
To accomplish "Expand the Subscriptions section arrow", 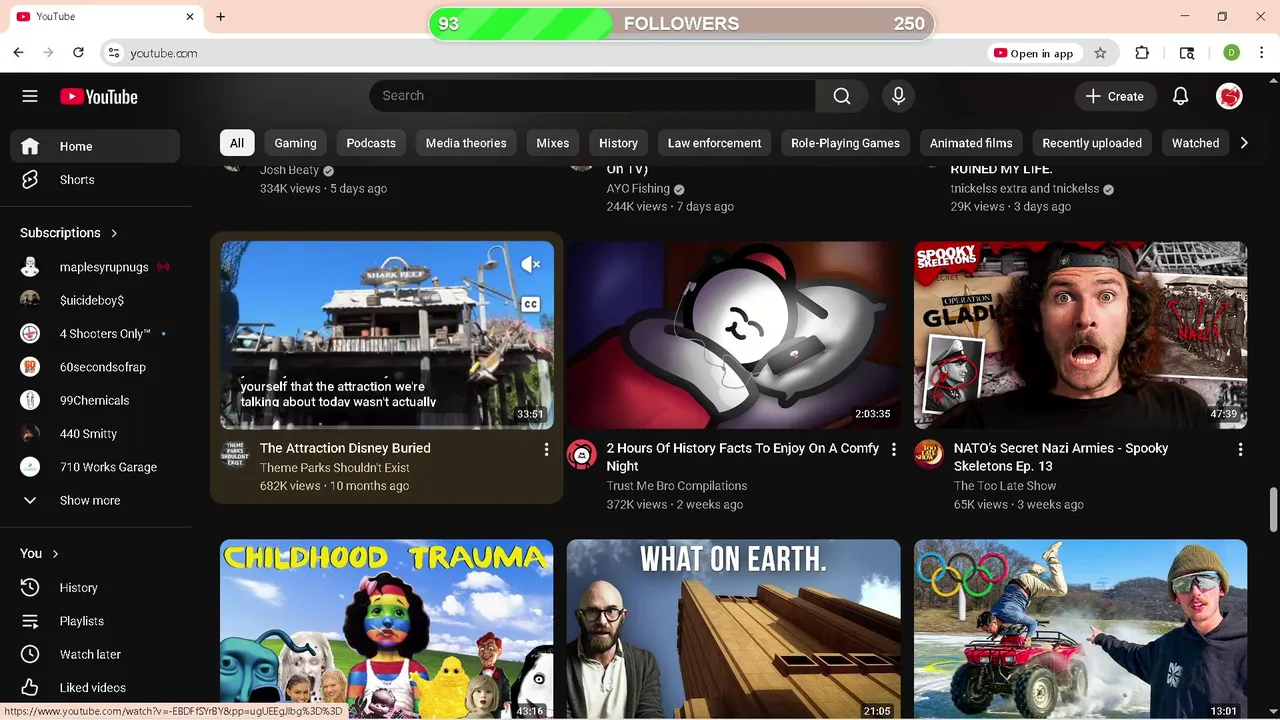I will click(114, 233).
